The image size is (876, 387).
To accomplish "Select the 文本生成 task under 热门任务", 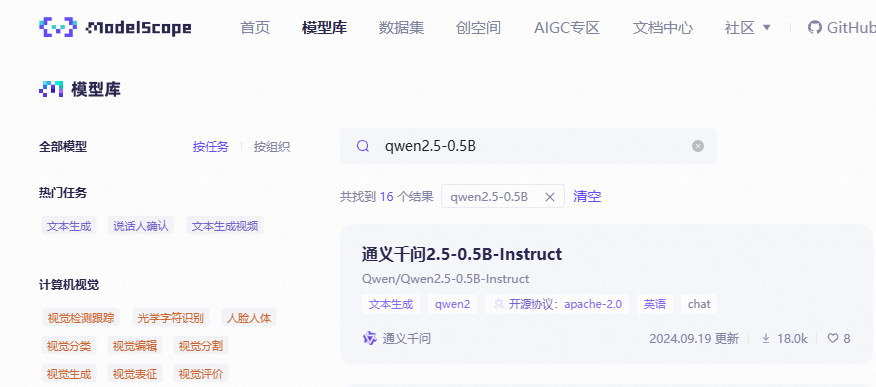I will pos(69,226).
